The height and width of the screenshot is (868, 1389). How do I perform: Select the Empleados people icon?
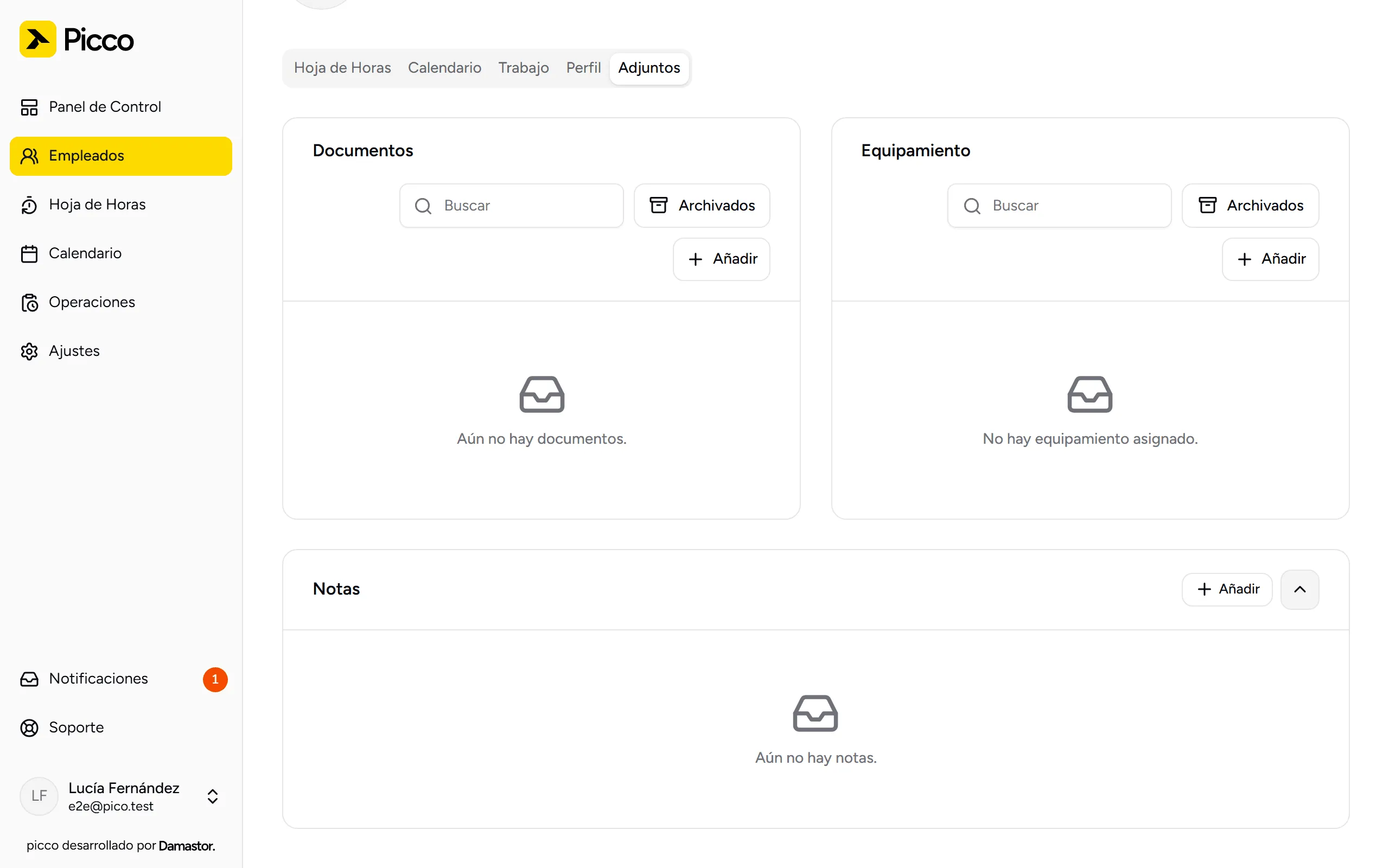[x=29, y=156]
